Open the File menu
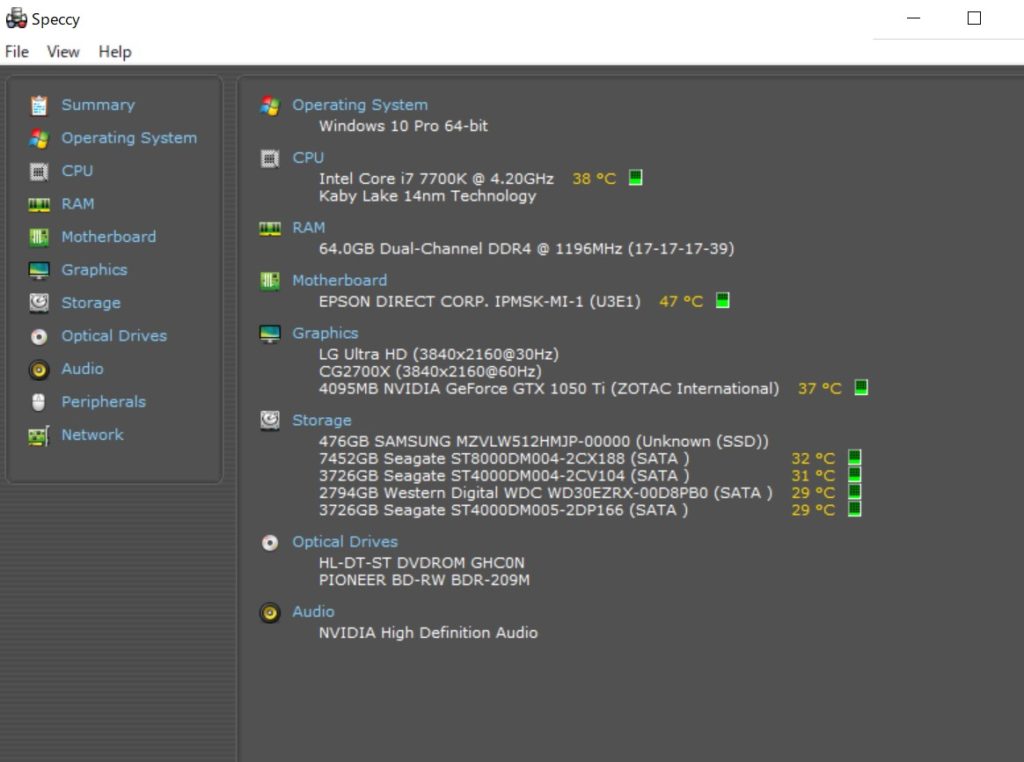Viewport: 1024px width, 762px height. point(17,52)
